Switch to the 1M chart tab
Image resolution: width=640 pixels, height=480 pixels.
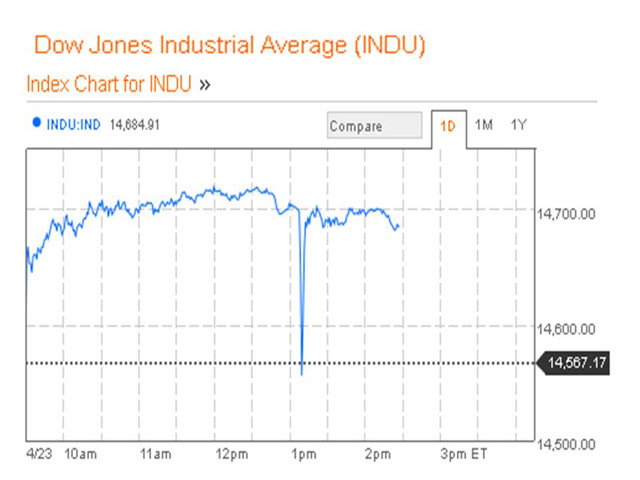484,125
